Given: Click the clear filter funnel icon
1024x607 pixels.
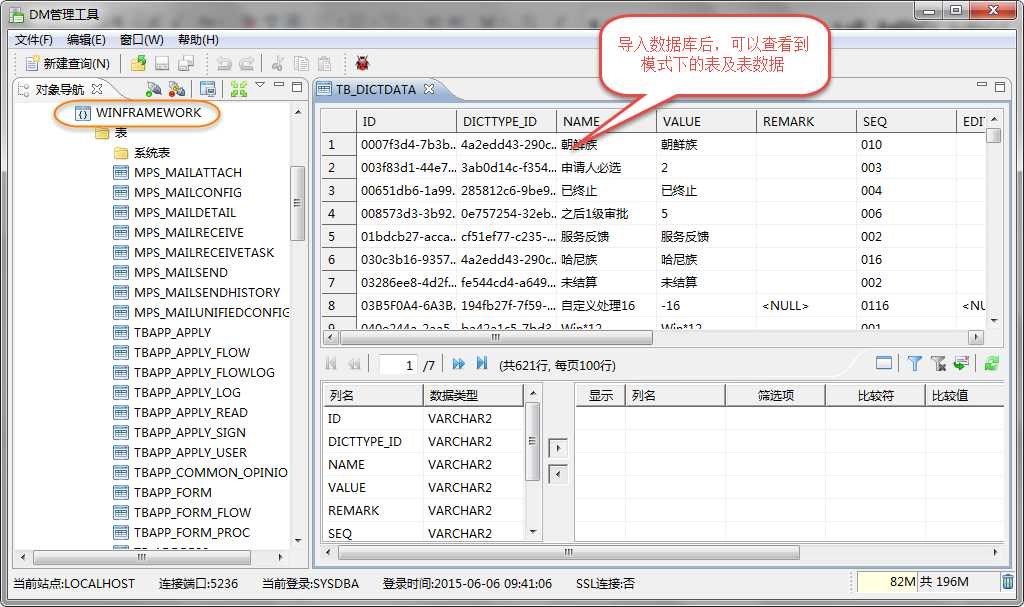Looking at the screenshot, I should tap(938, 364).
